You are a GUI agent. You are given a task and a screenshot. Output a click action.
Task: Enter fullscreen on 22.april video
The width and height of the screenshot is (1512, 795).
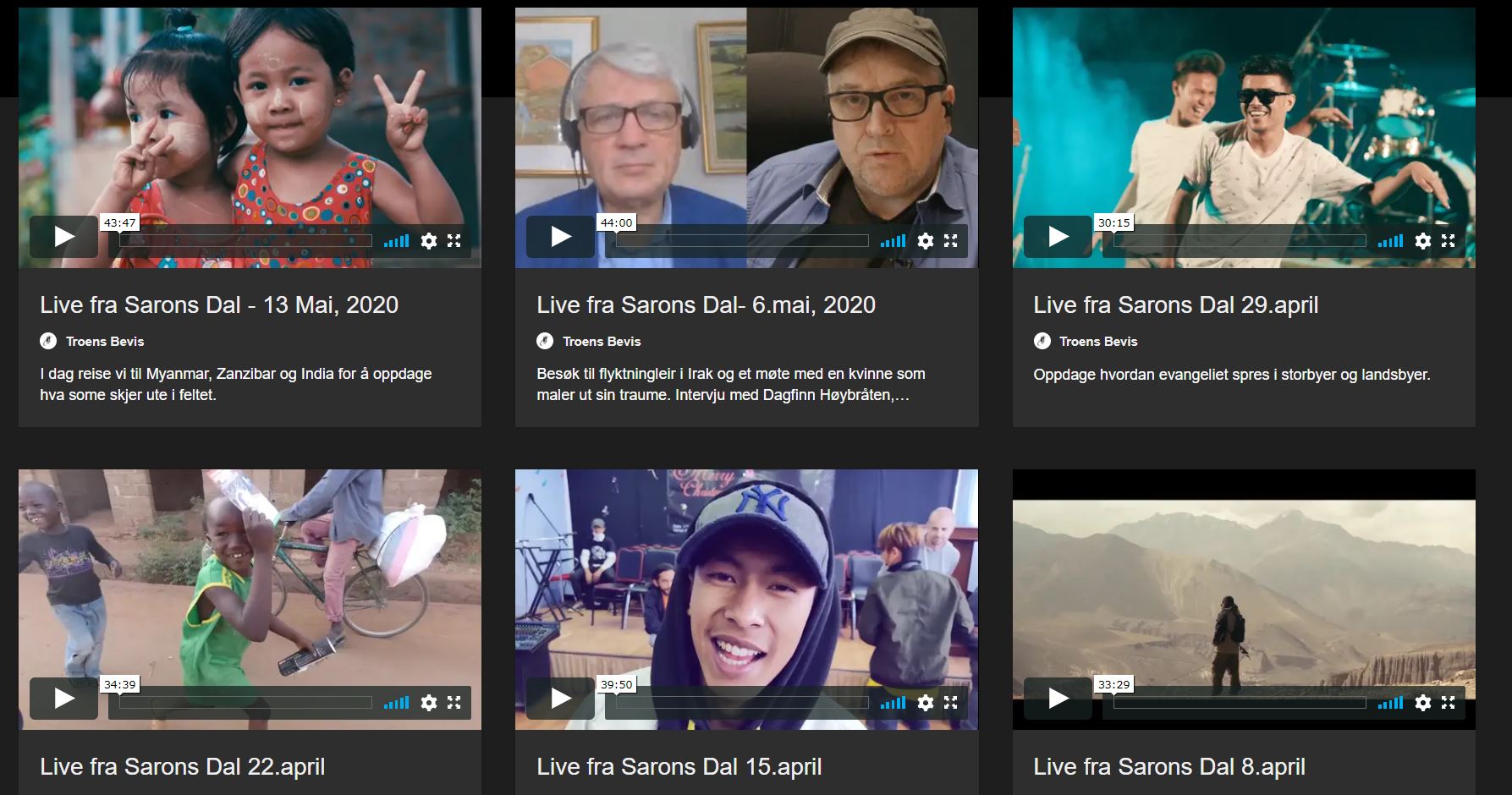tap(454, 703)
